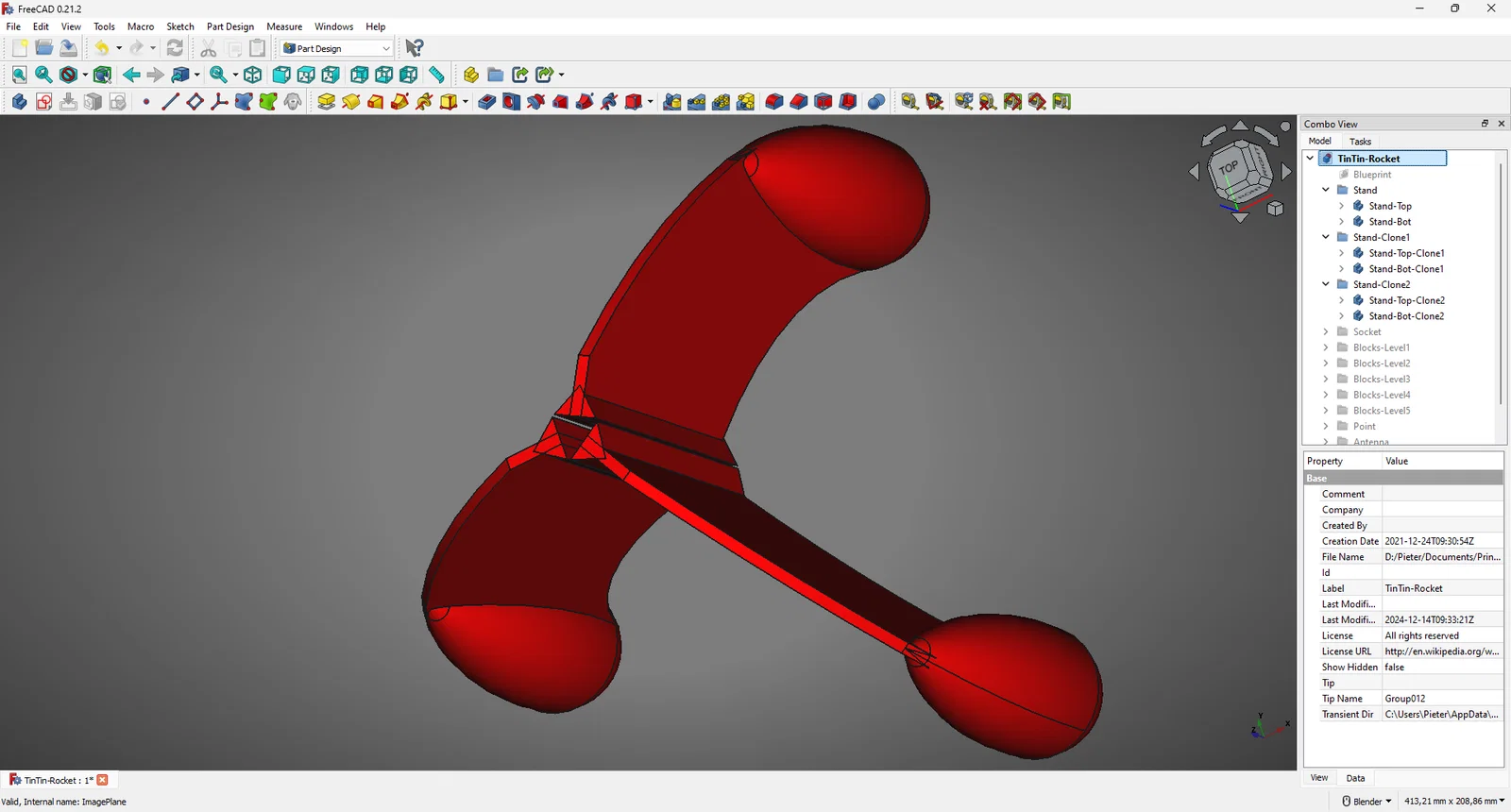
Task: Toggle orthographic/perspective mini-cube in navigation cube
Action: click(1275, 209)
